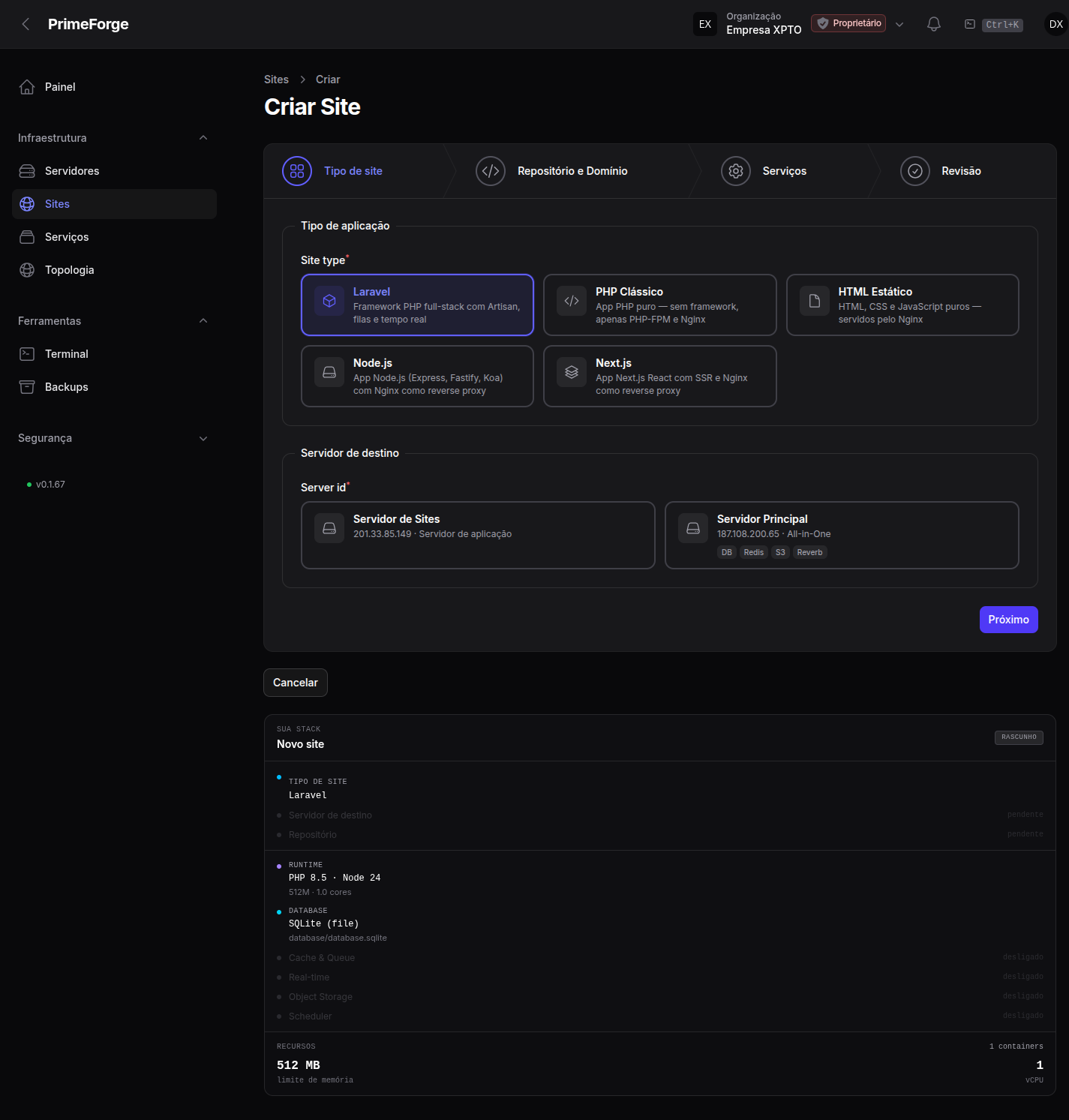Viewport: 1069px width, 1120px height.
Task: Click the Servidor de Sites drive icon
Action: click(329, 528)
